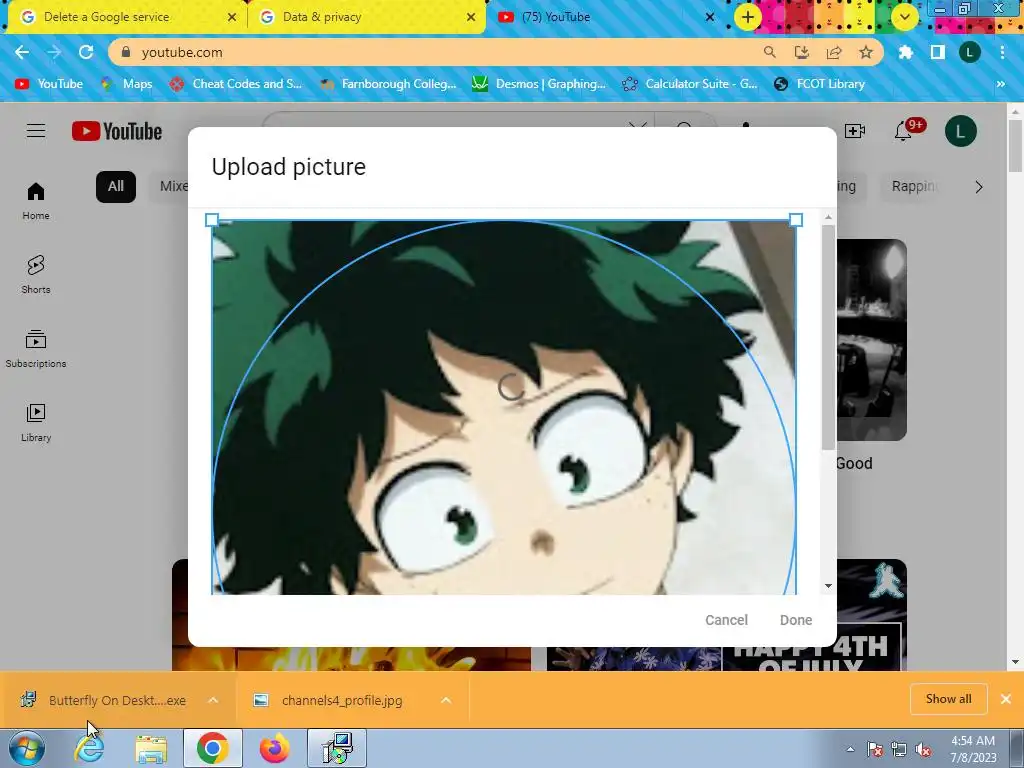
Task: Click the browser back arrow
Action: [22, 52]
